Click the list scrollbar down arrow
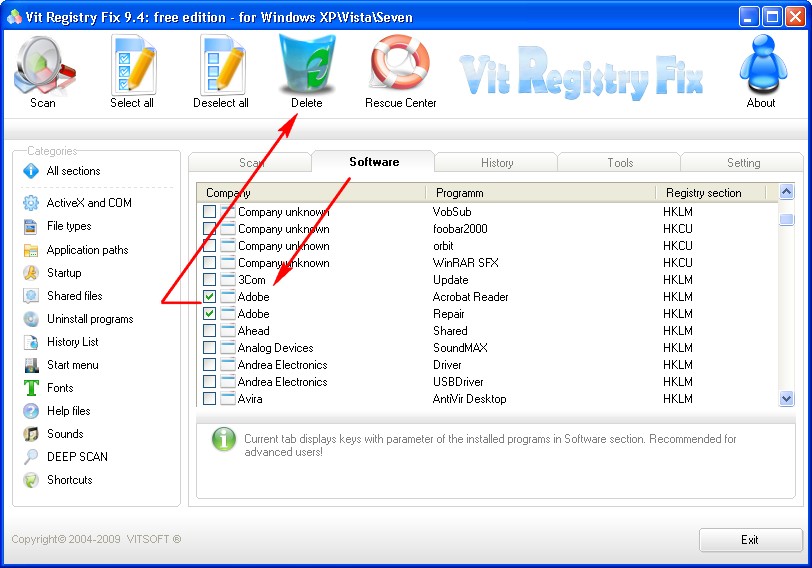 (787, 398)
